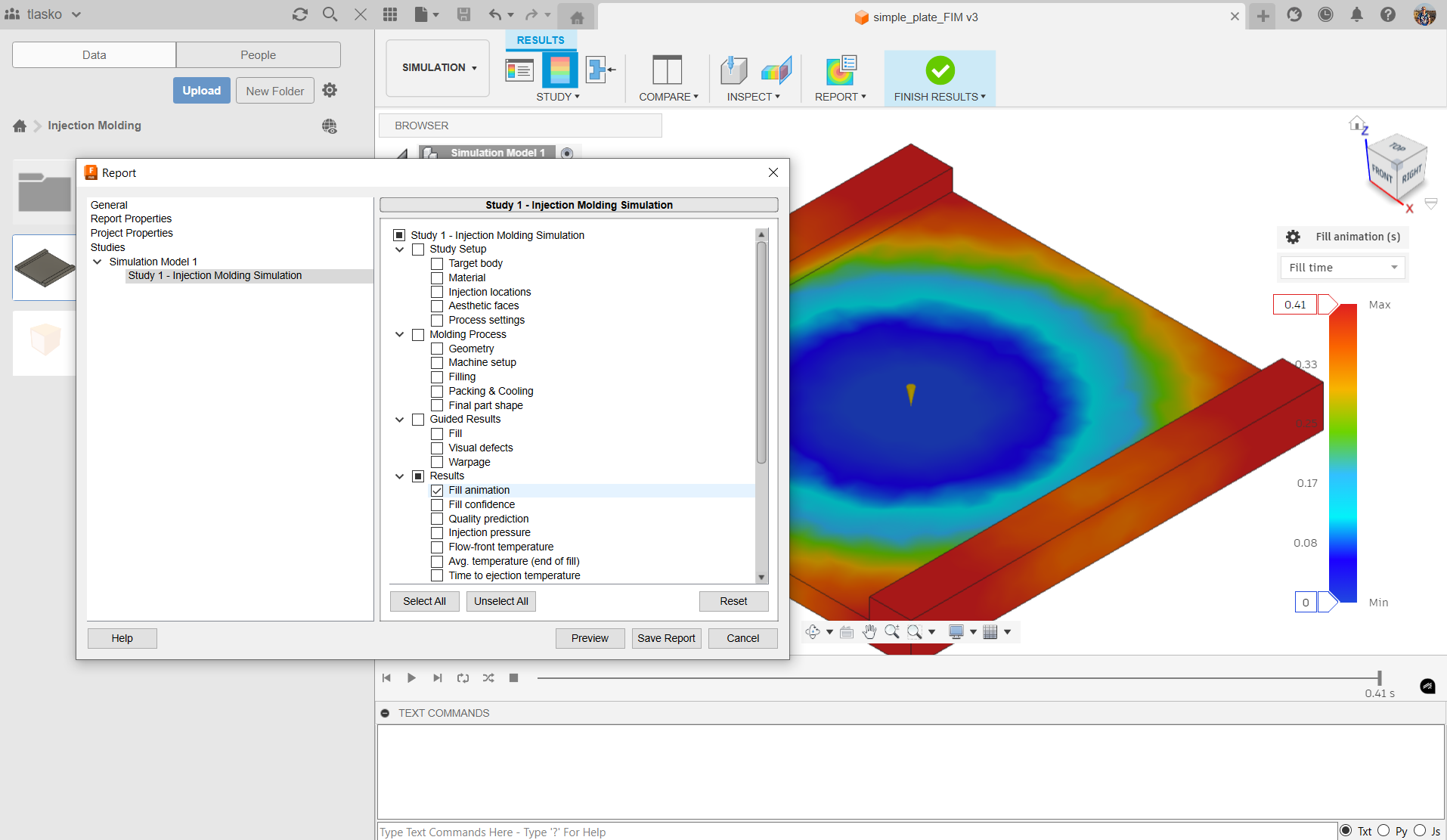Check the Injection pressure result option
Screen dimensions: 1447x840
[437, 532]
